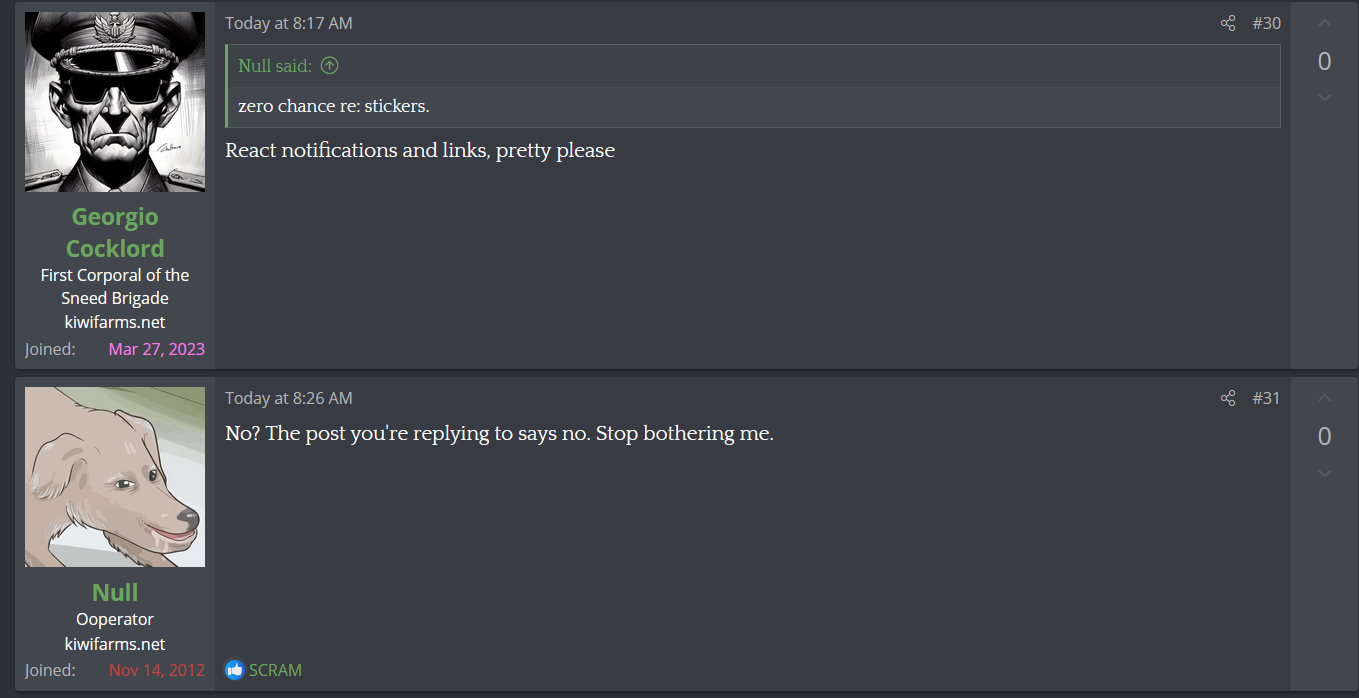
Task: Click SCRAM in the reactions list
Action: (275, 670)
